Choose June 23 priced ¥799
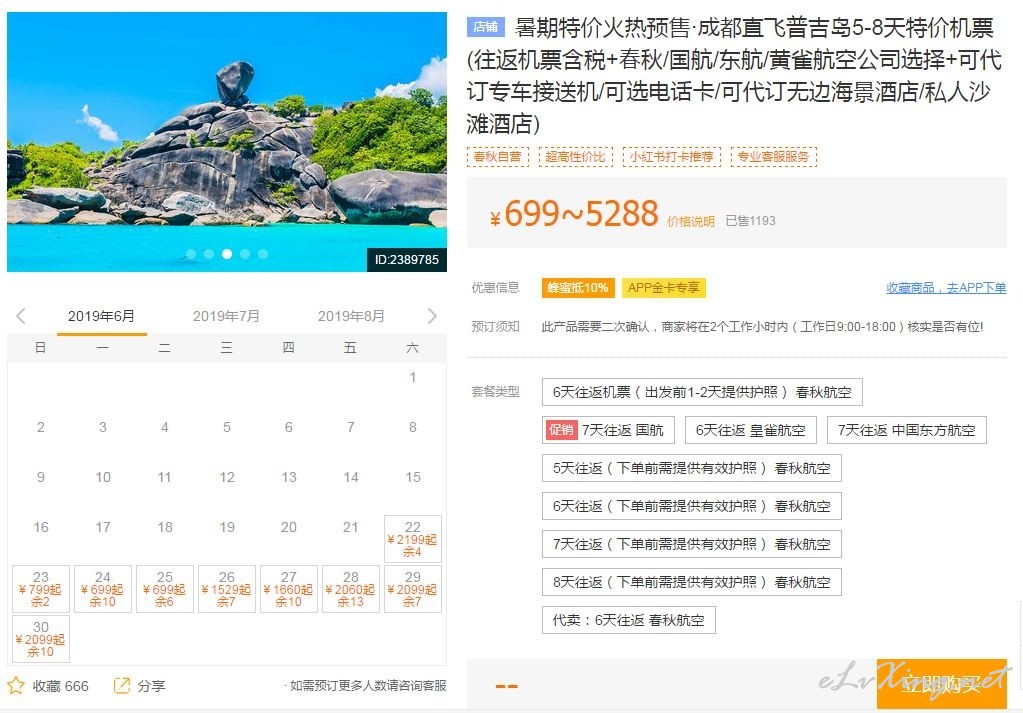The height and width of the screenshot is (713, 1023). pos(40,589)
